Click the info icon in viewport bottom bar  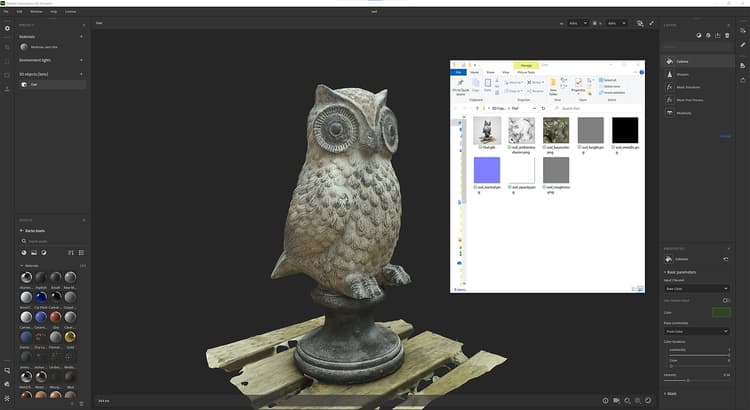click(x=605, y=400)
